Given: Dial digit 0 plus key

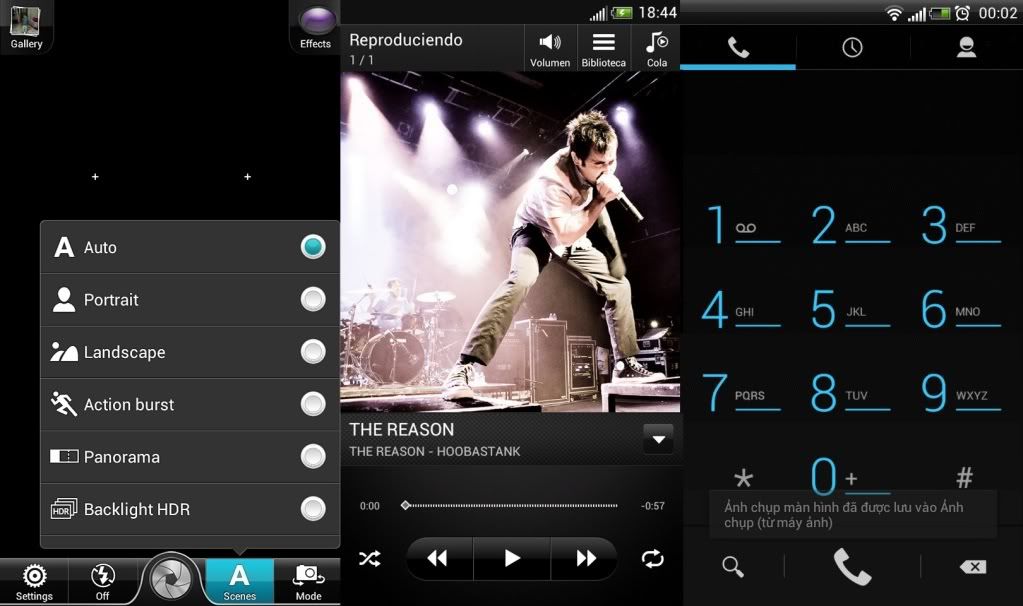Looking at the screenshot, I should 849,476.
